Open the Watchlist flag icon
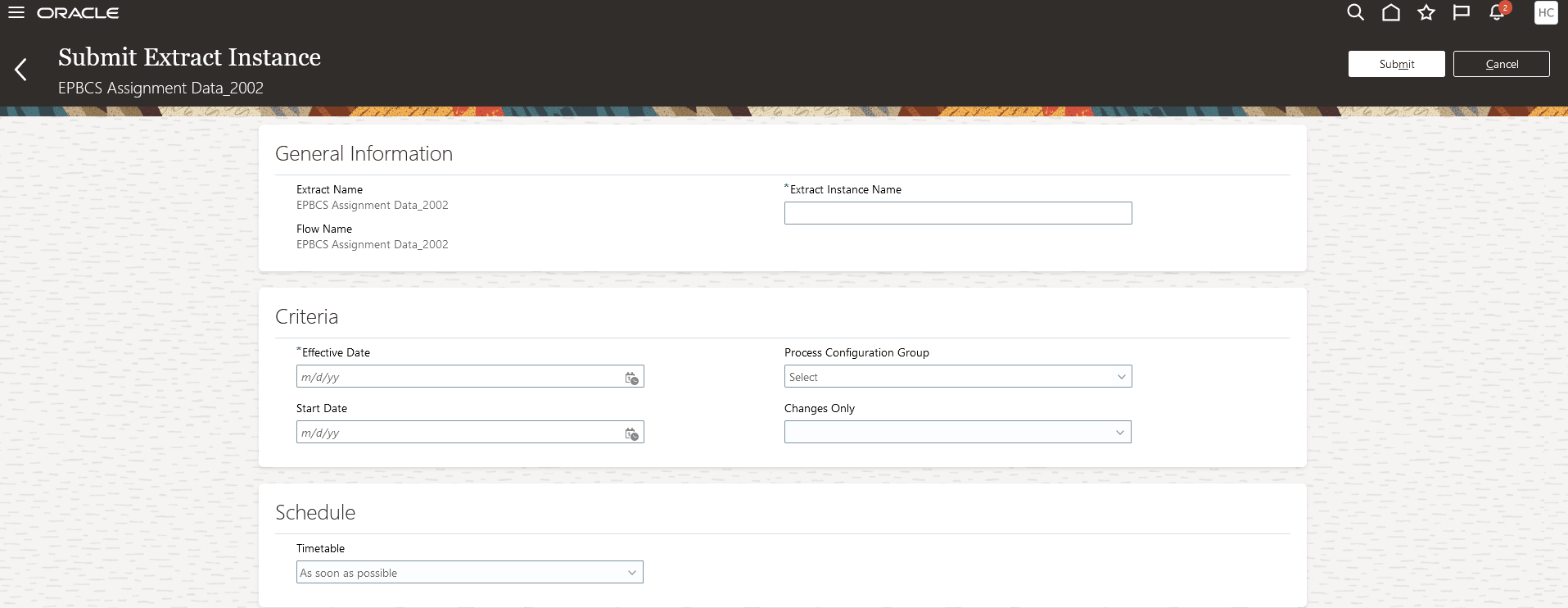The width and height of the screenshot is (1568, 608). coord(1462,12)
